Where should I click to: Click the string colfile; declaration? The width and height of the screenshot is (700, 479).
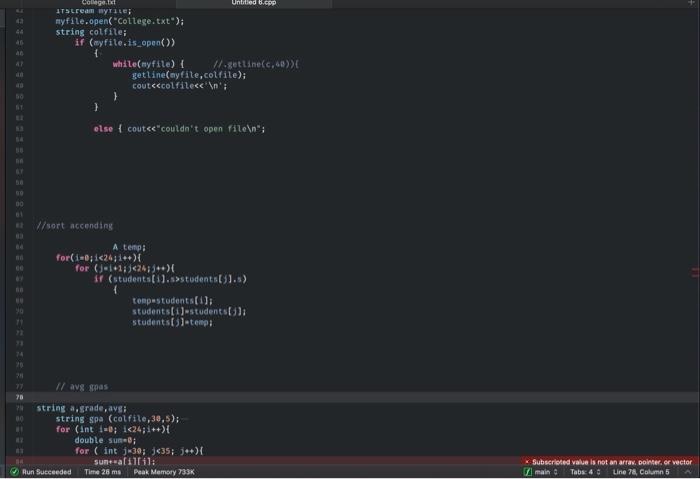[91, 32]
